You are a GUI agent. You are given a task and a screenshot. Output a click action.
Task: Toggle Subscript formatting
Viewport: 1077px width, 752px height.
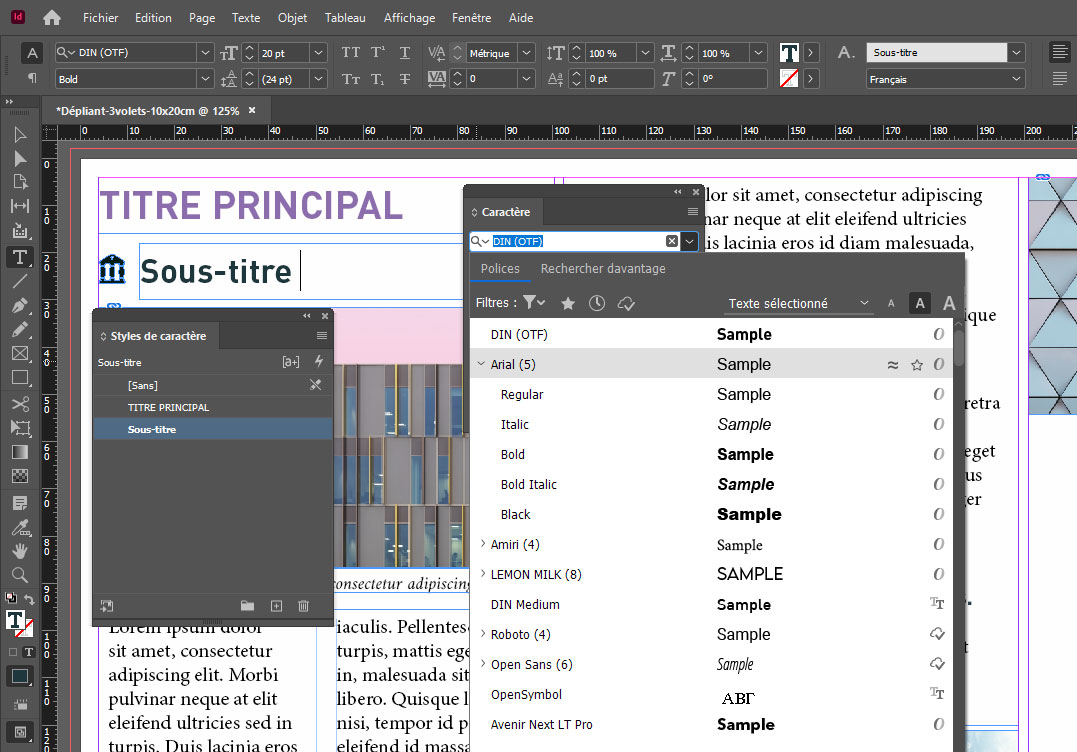pyautogui.click(x=378, y=79)
